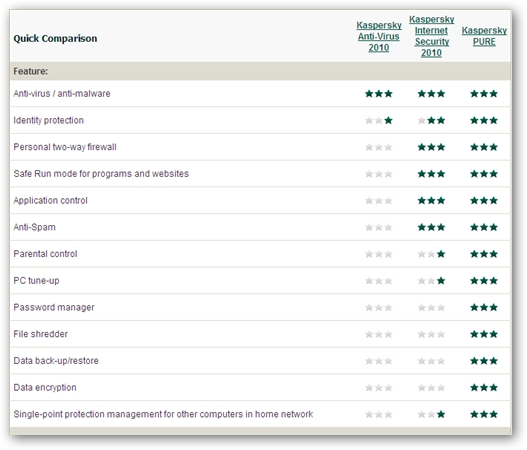This screenshot has height=450, width=527.
Task: Click the Feature: section header bar
Action: [260, 71]
